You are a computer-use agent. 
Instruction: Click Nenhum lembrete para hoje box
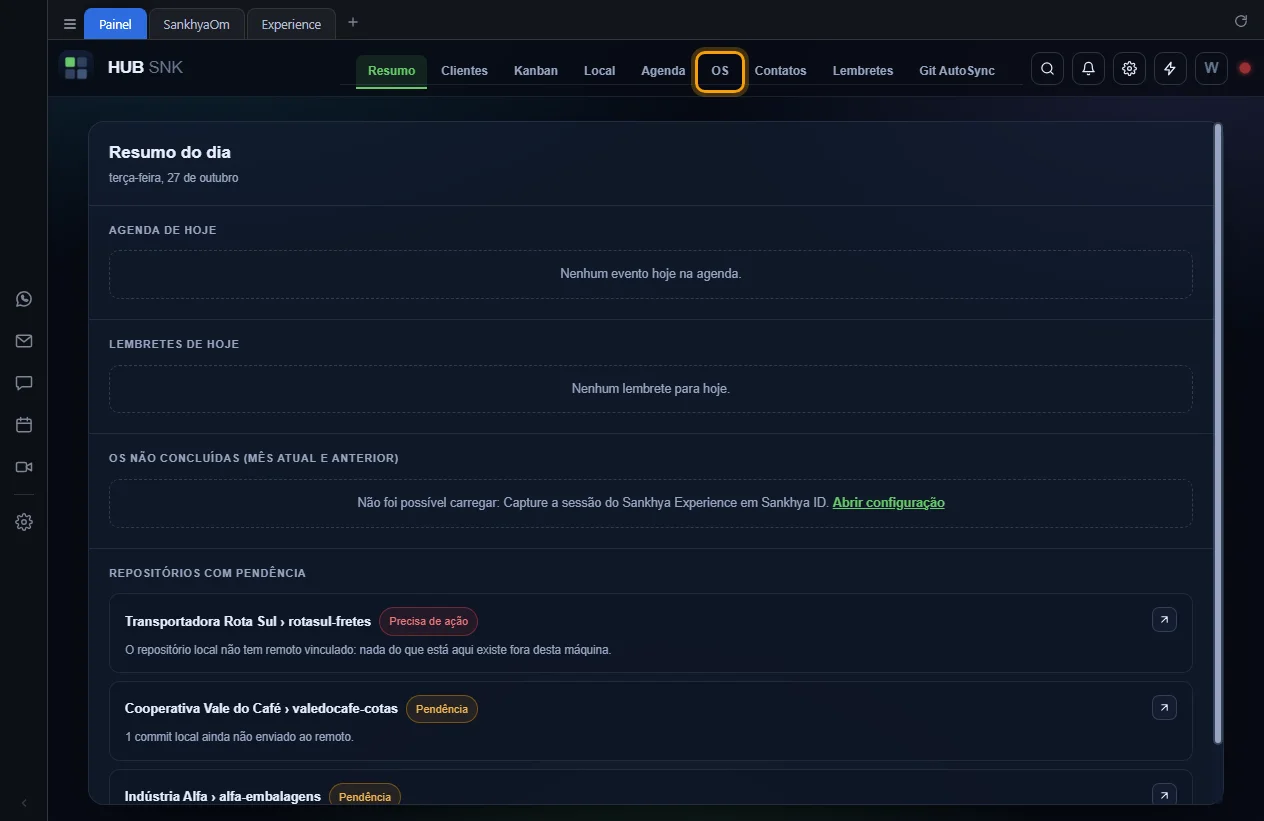click(x=651, y=388)
